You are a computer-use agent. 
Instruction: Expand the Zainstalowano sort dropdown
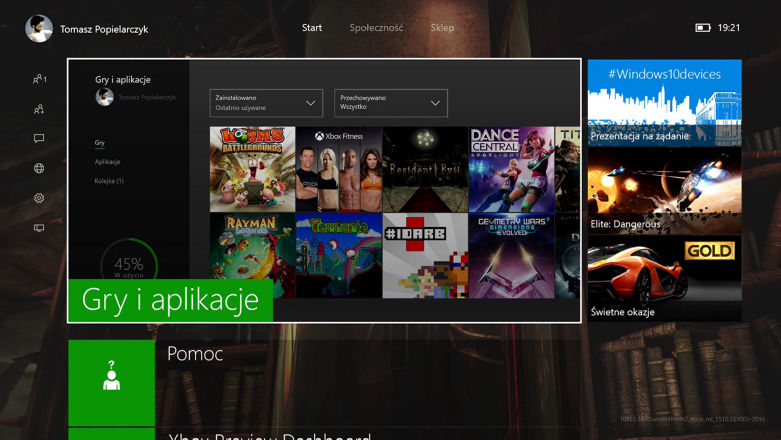click(266, 103)
